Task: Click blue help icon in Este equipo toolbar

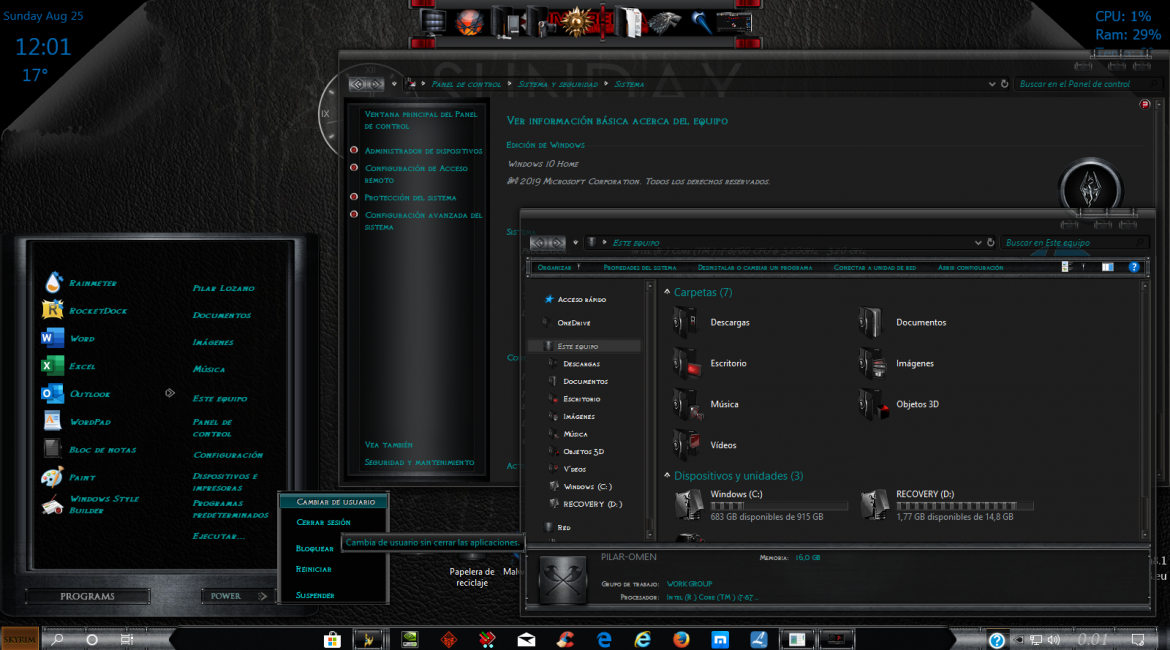Action: [x=1133, y=266]
